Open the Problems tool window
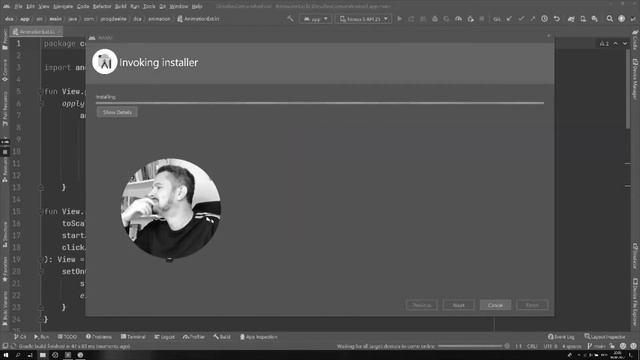The image size is (640, 360). (99, 337)
